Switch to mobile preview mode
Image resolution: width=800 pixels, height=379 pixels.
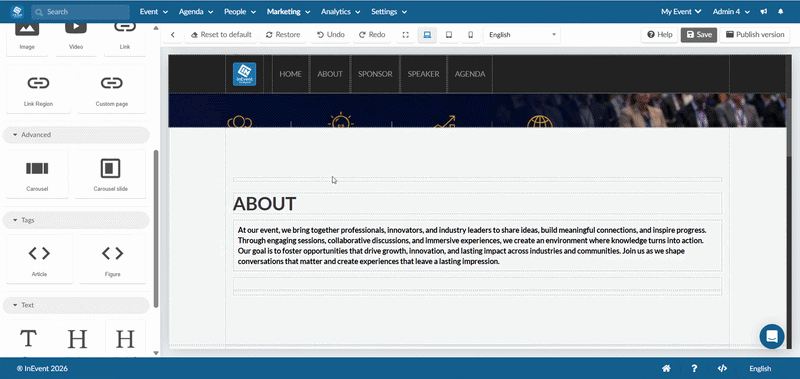point(470,35)
